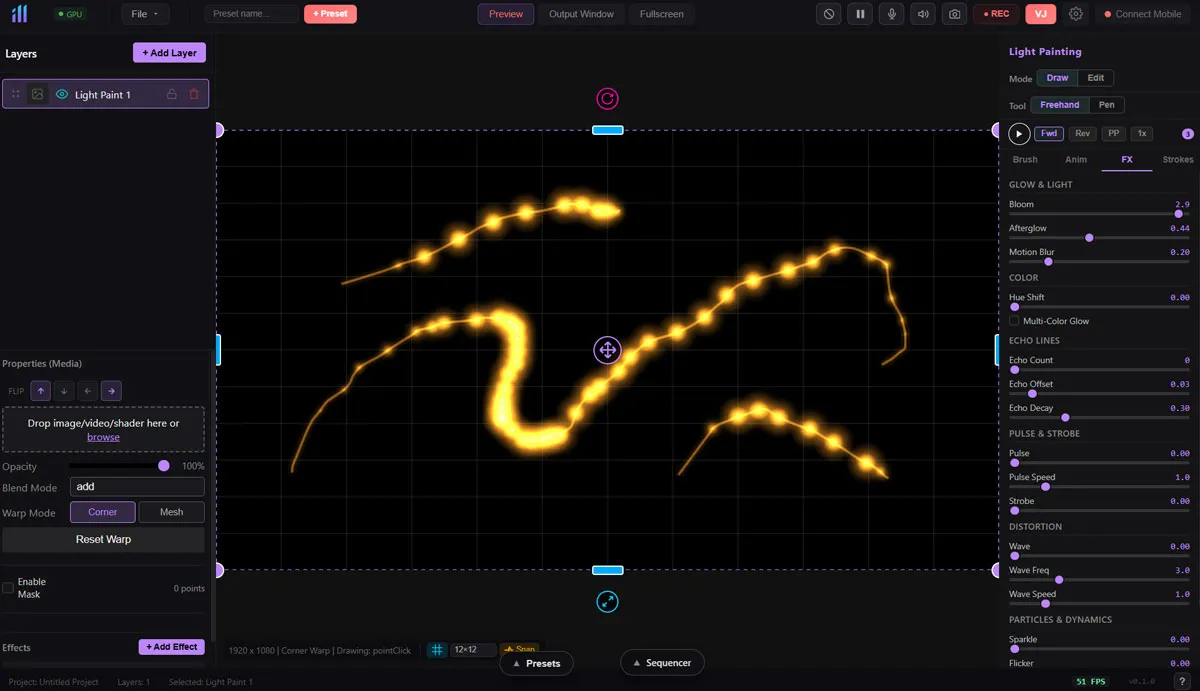The width and height of the screenshot is (1200, 691).
Task: Open settings via the gear icon
Action: [1076, 14]
